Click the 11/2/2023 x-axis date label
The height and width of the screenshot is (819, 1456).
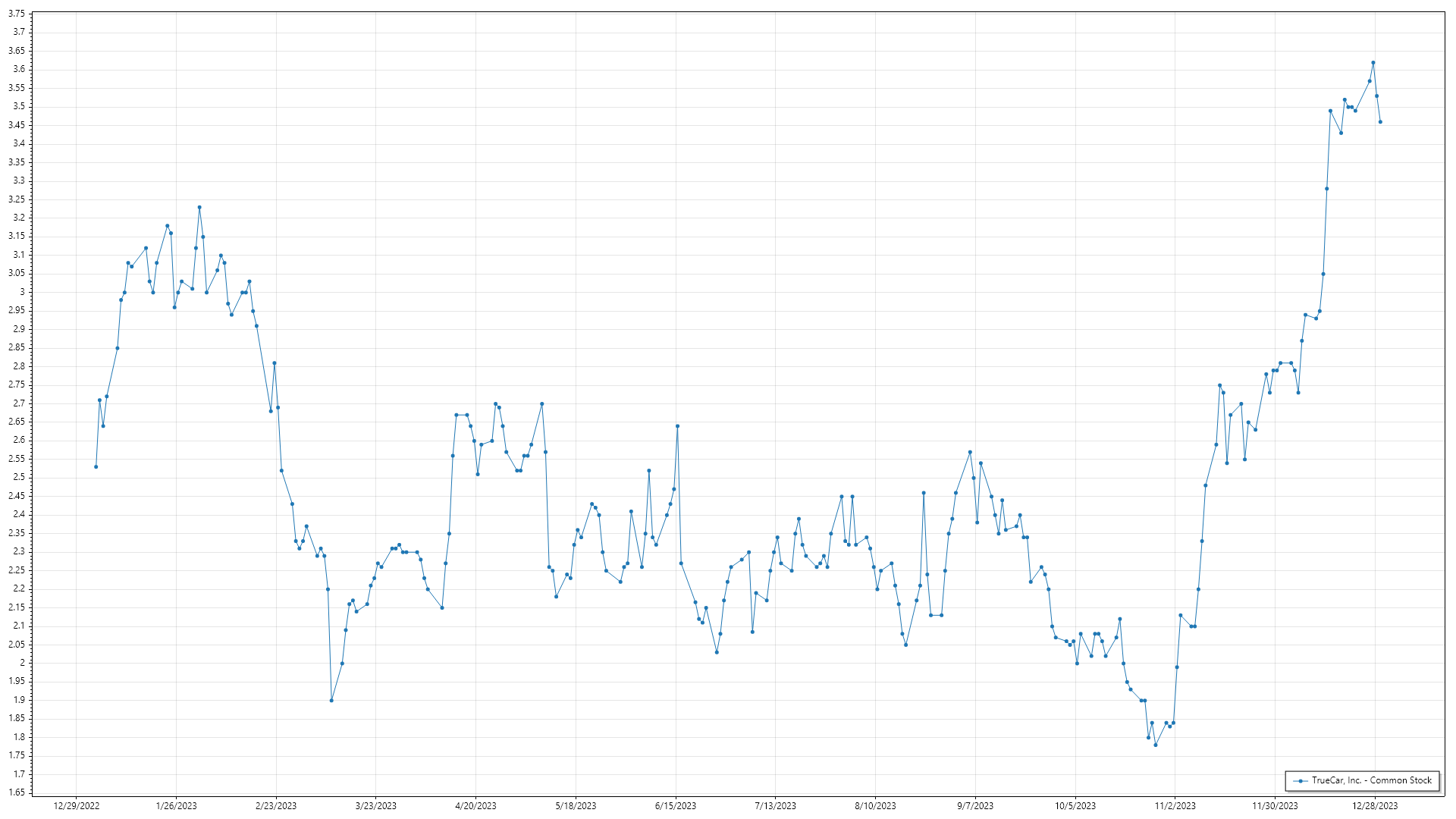pos(1175,805)
